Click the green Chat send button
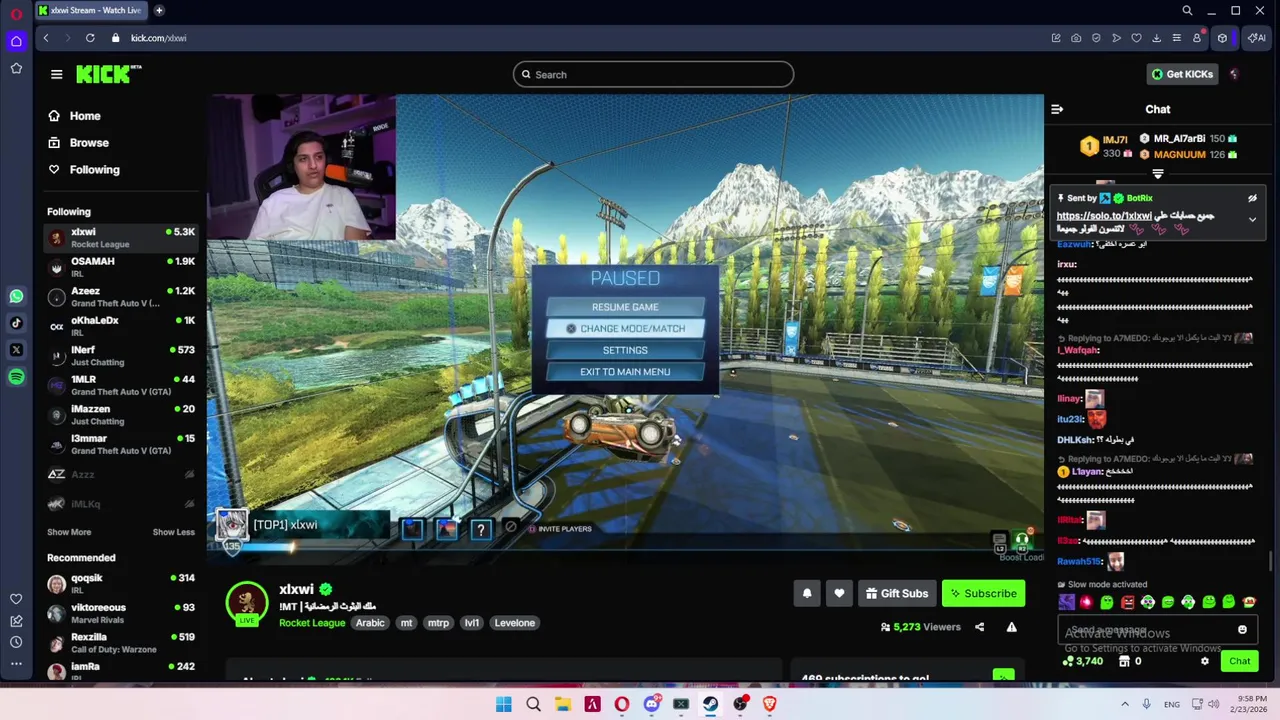 pyautogui.click(x=1240, y=661)
